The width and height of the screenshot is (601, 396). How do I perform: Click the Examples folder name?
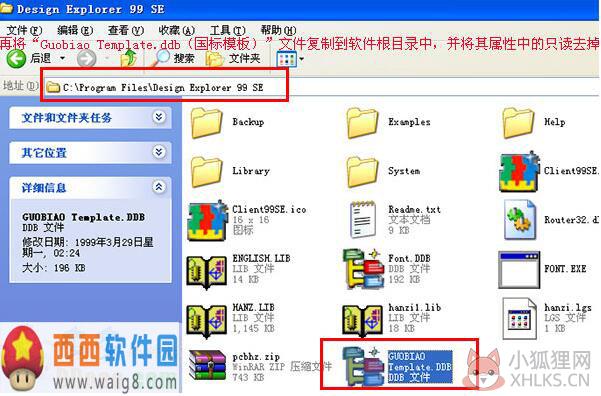pos(409,122)
